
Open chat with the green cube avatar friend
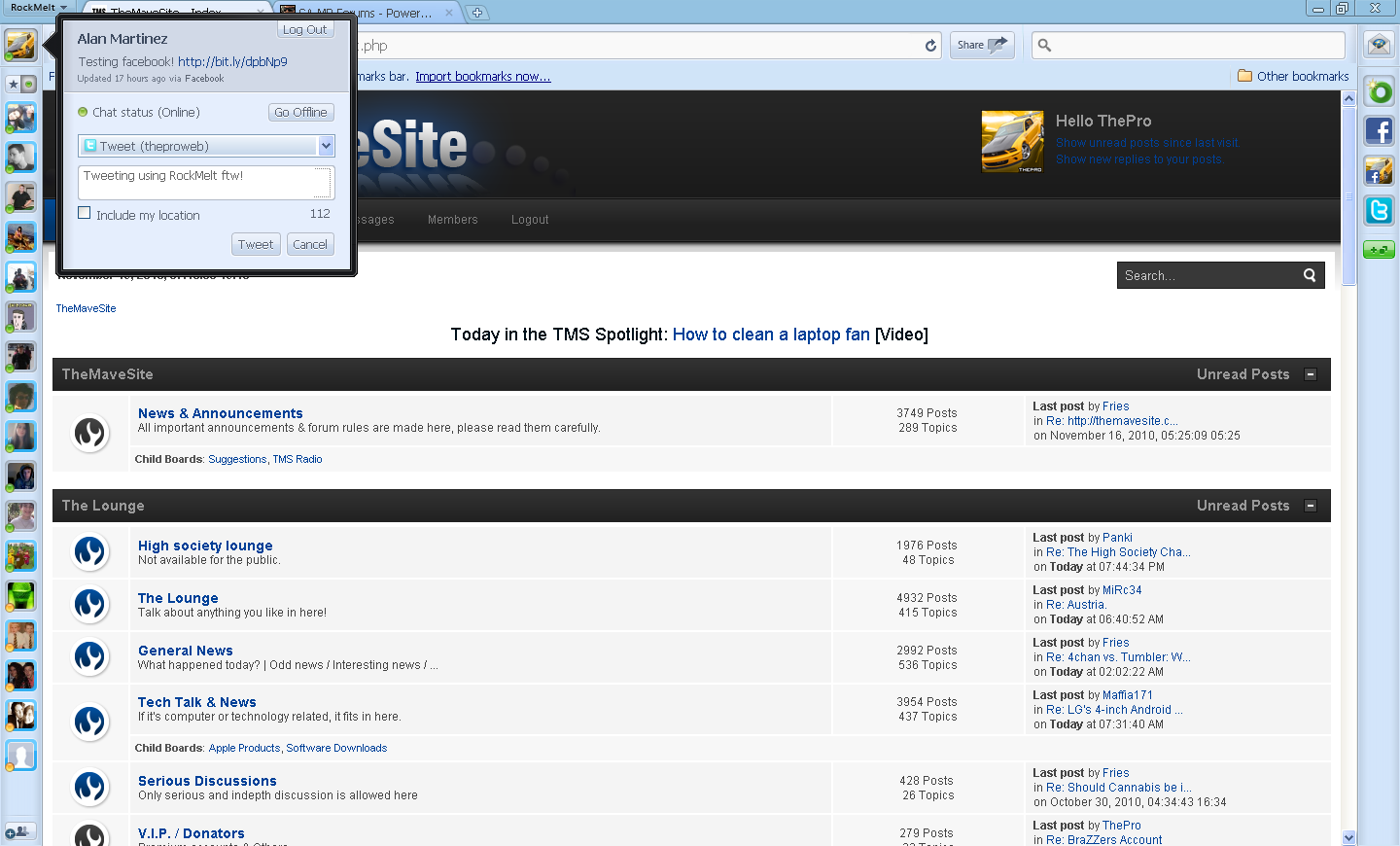pyautogui.click(x=20, y=595)
